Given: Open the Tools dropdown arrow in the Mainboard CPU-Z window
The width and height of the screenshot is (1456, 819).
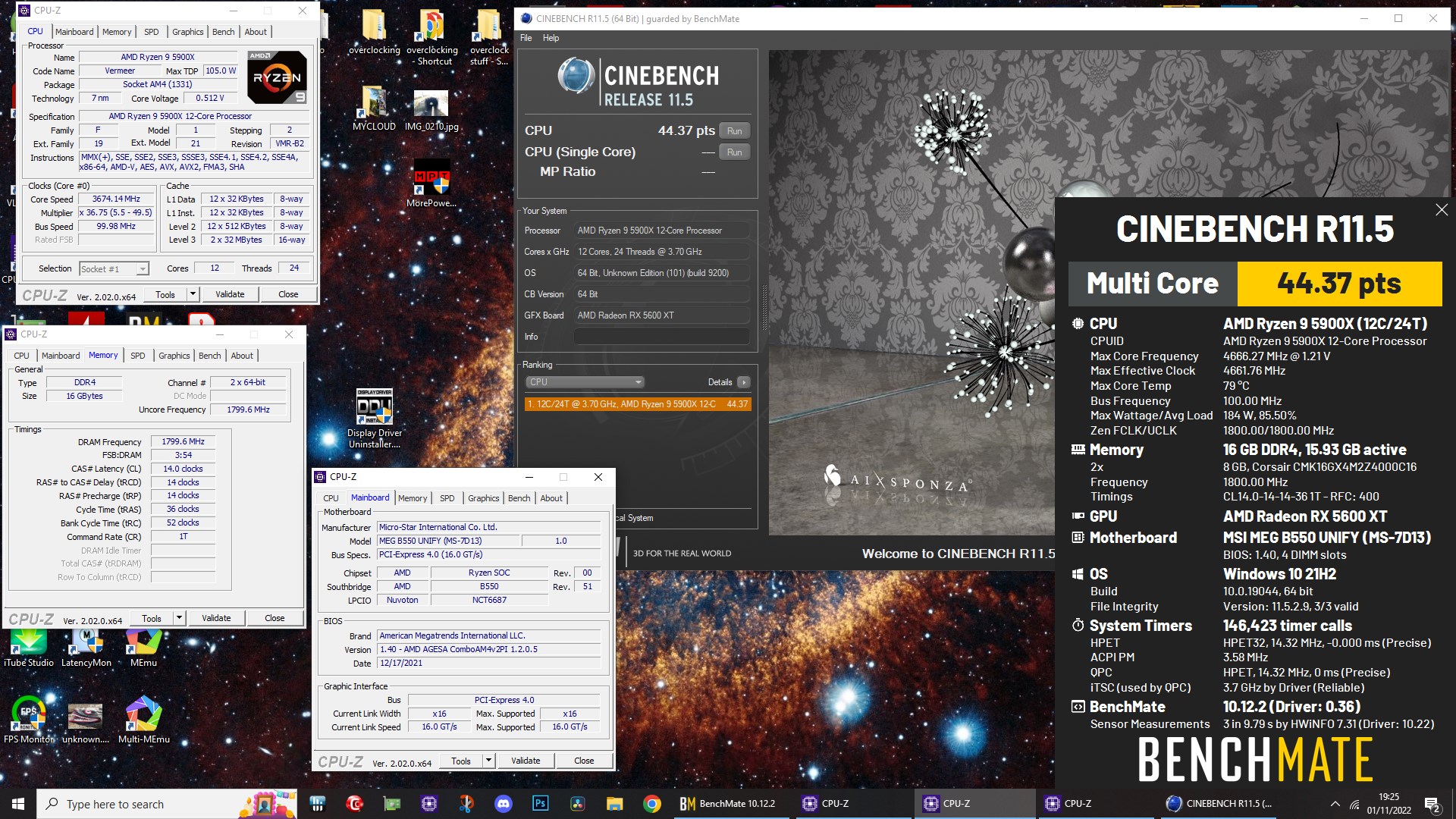Looking at the screenshot, I should (488, 761).
